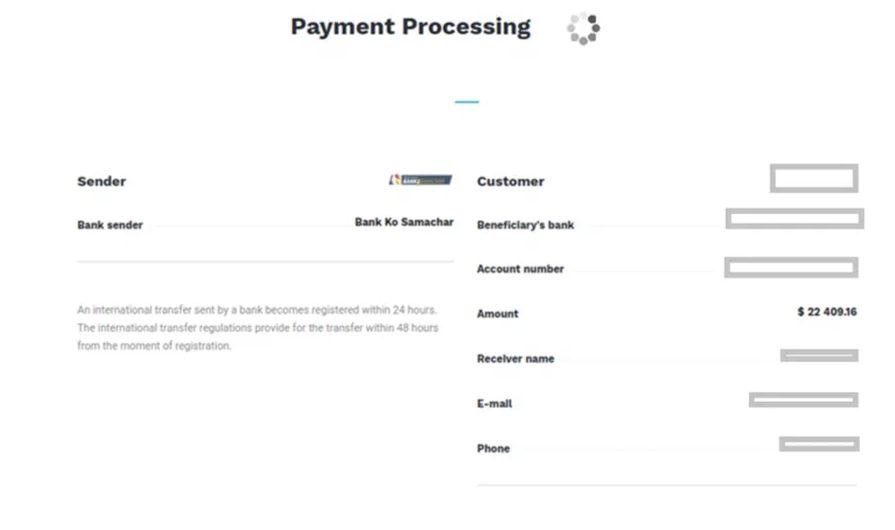895x530 pixels.
Task: Focus the Receiver name field
Action: (819, 355)
